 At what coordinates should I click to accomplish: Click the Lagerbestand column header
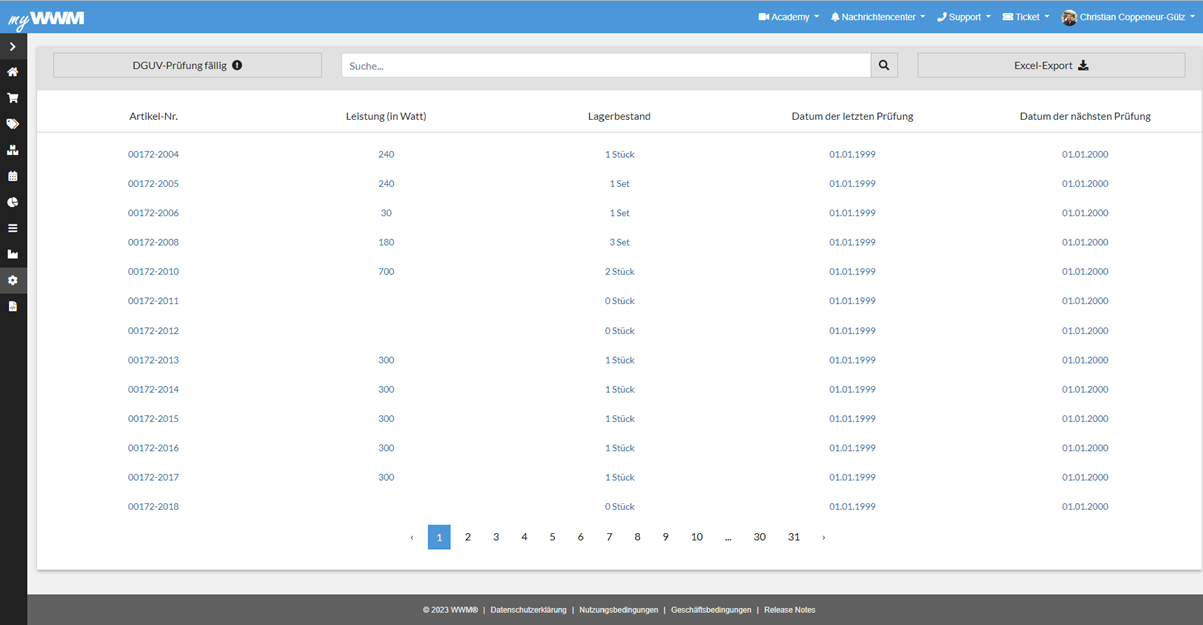(x=619, y=116)
